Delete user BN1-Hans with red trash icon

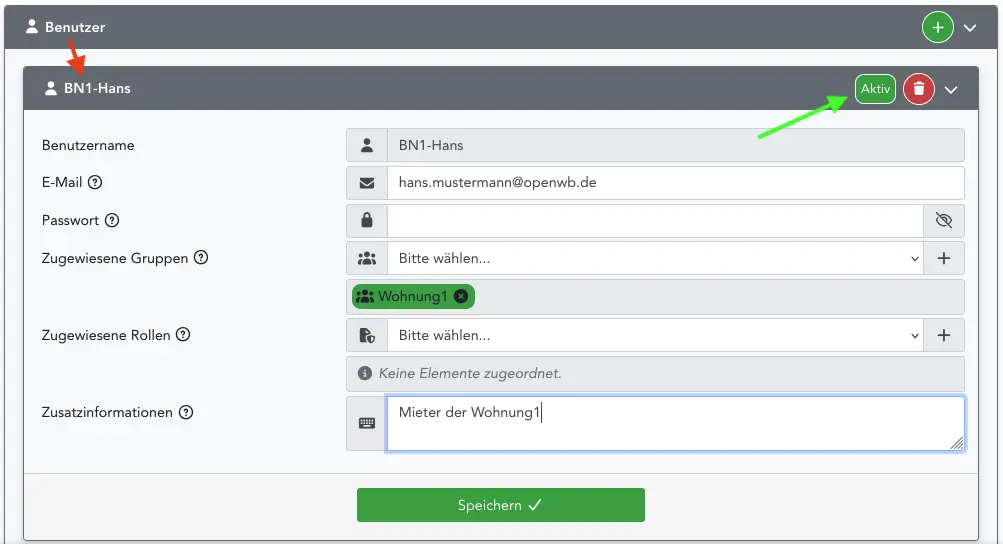point(919,89)
